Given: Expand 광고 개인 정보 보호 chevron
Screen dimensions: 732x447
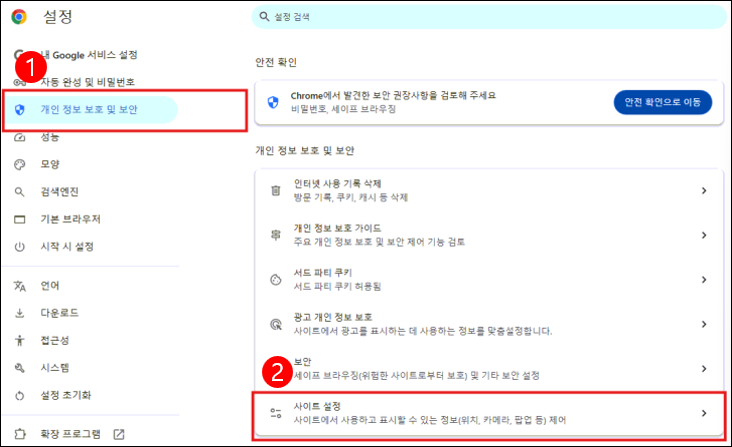Looking at the screenshot, I should [x=704, y=324].
